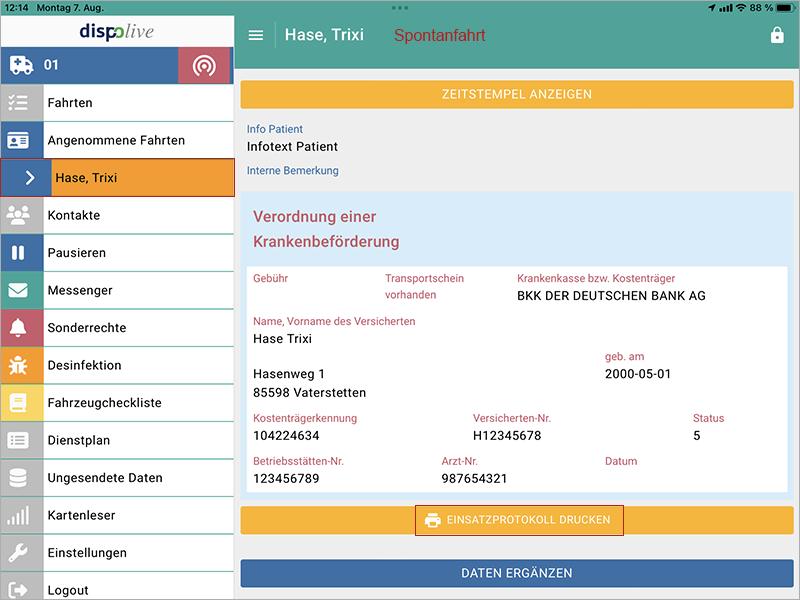800x600 pixels.
Task: Click the Desinfektion bug icon
Action: [x=19, y=365]
